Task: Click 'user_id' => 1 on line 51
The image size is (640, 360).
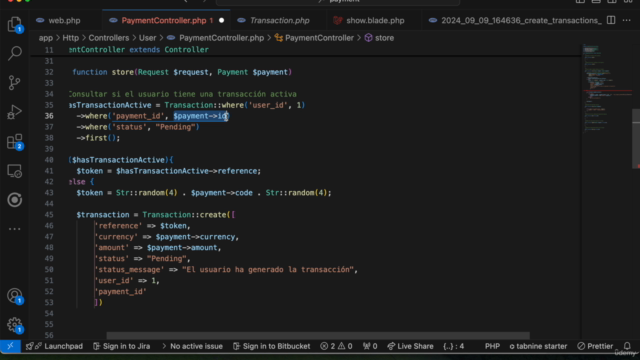Action: tap(126, 280)
